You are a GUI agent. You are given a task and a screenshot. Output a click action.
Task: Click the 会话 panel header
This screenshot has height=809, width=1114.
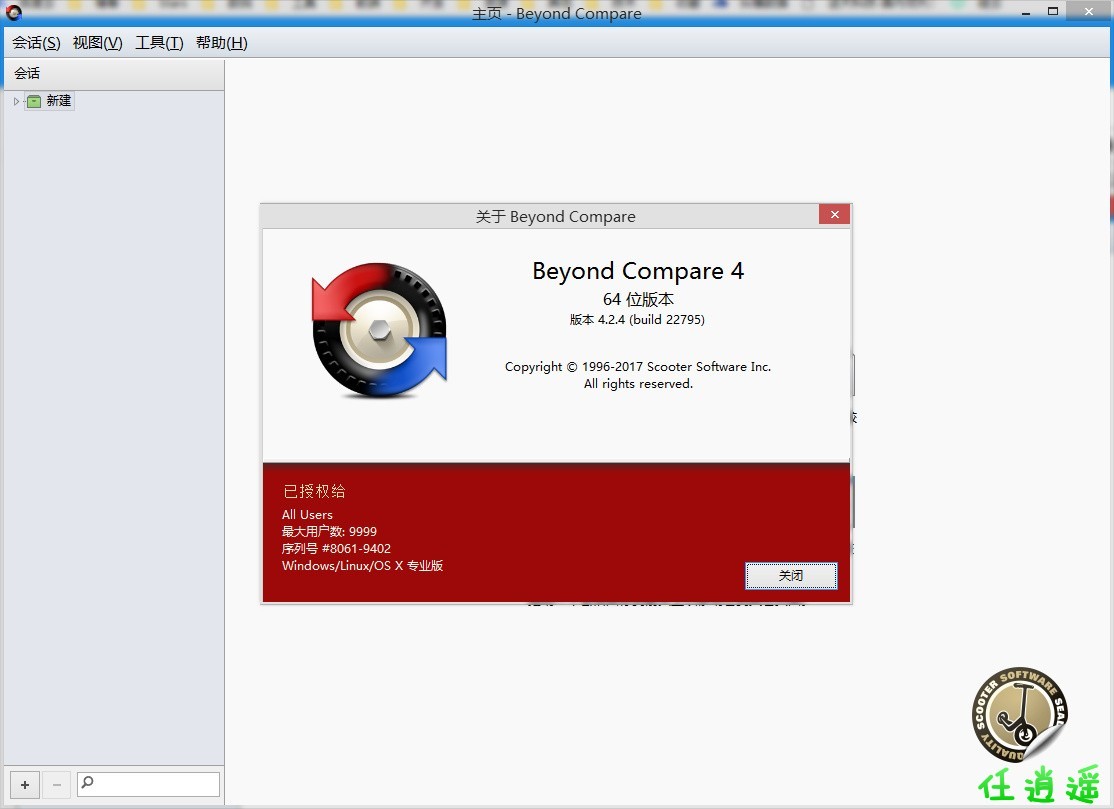[114, 74]
